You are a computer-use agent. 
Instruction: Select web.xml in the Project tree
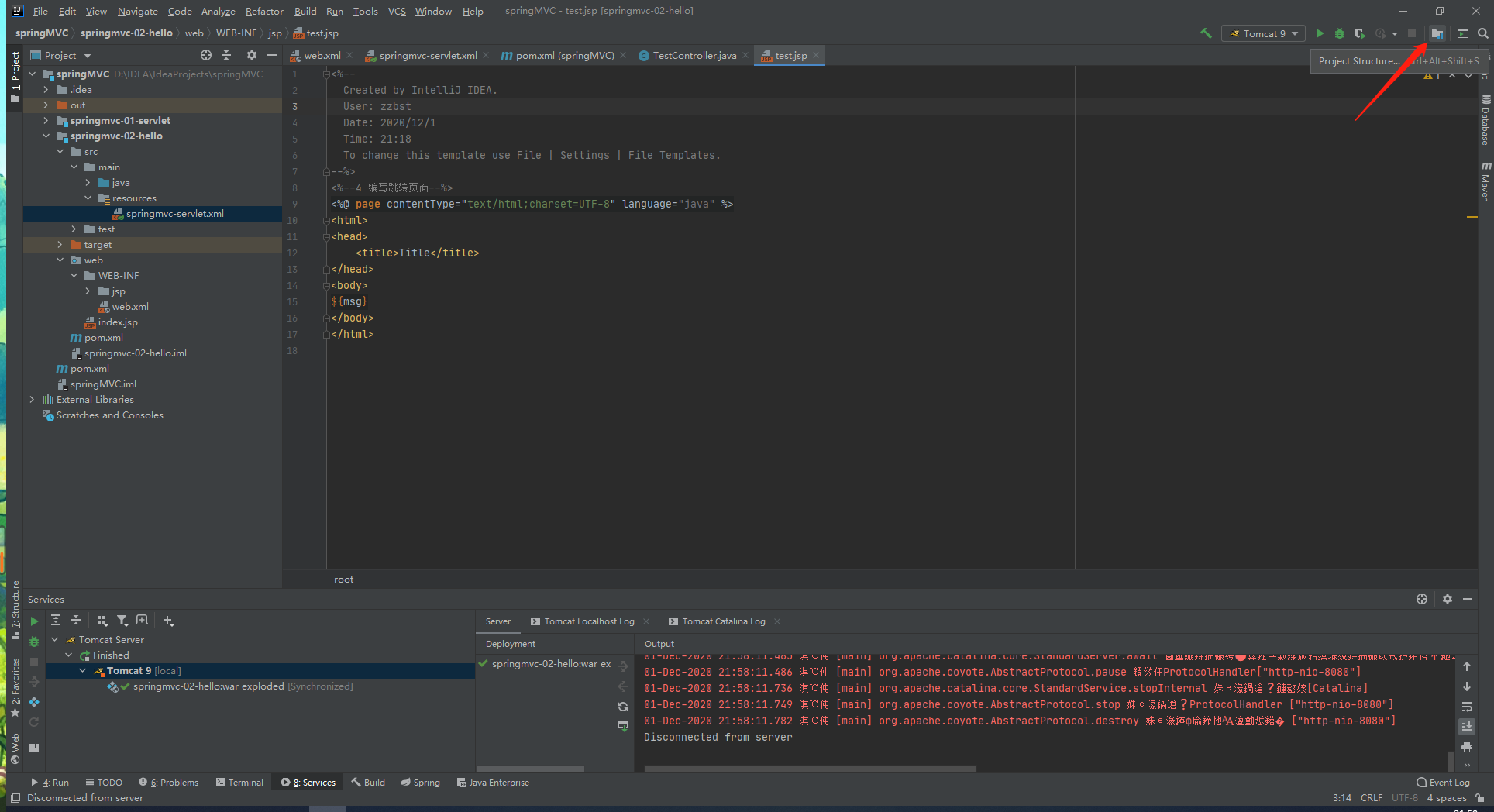[x=130, y=307]
